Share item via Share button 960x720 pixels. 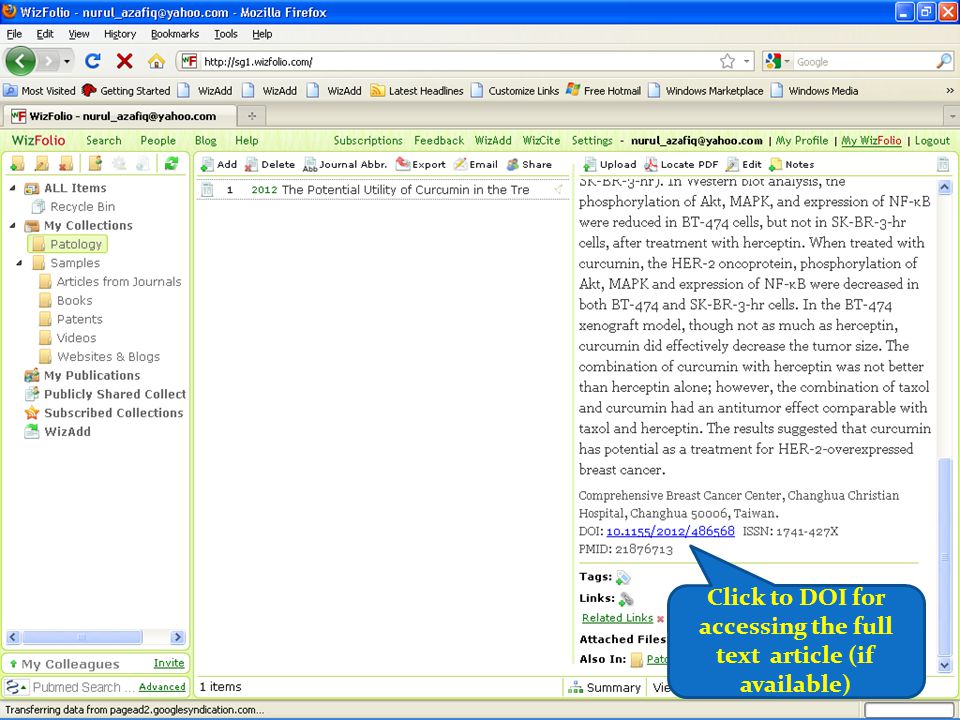point(530,164)
